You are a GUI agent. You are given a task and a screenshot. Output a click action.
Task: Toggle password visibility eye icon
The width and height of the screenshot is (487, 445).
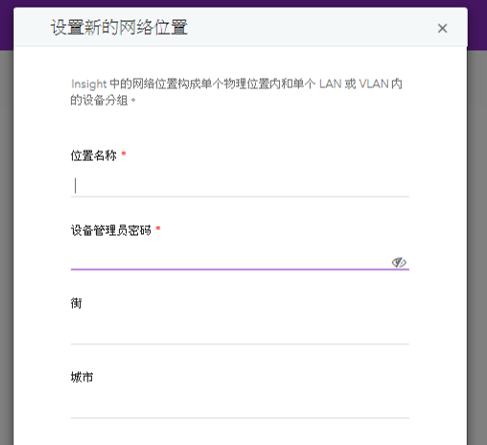(399, 262)
